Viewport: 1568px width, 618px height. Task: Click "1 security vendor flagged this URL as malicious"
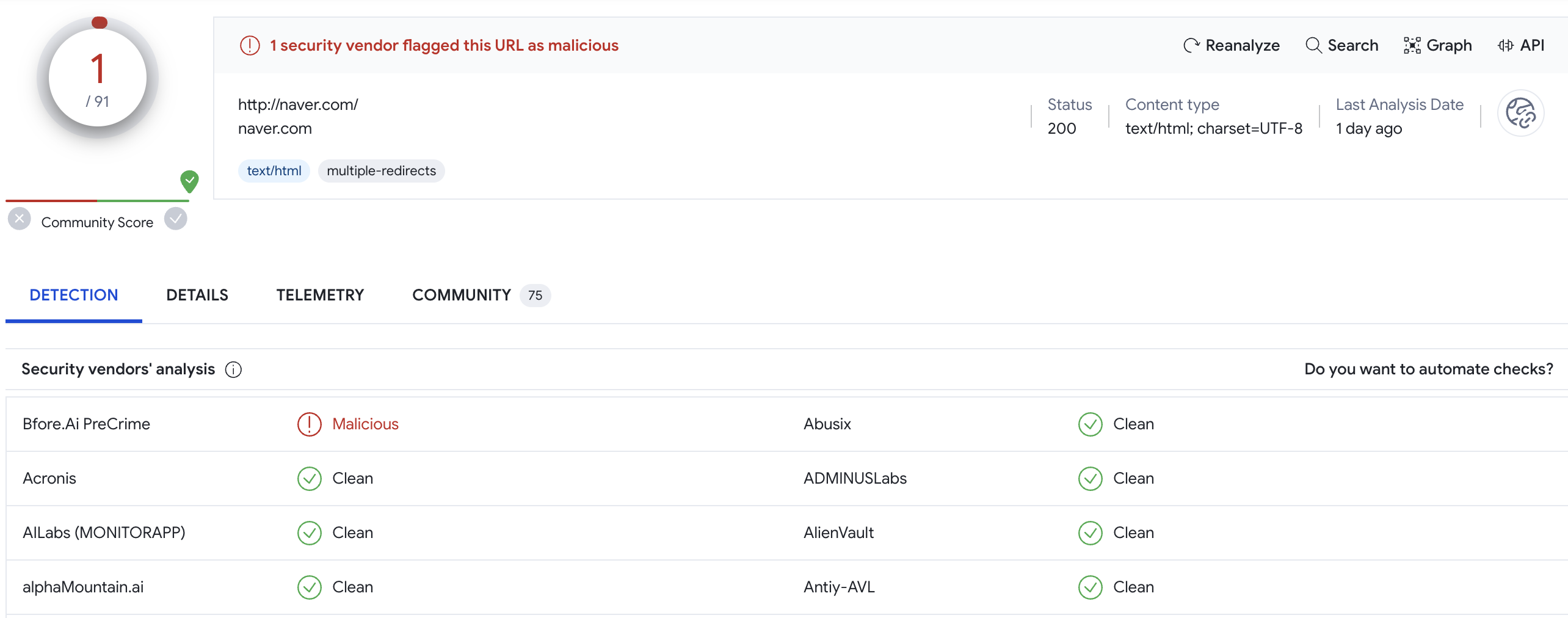click(x=444, y=45)
